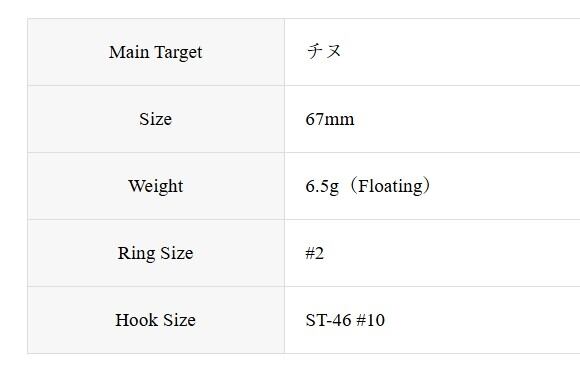Click empty area right of #2
Screen dimensions: 580x376
point(451,254)
